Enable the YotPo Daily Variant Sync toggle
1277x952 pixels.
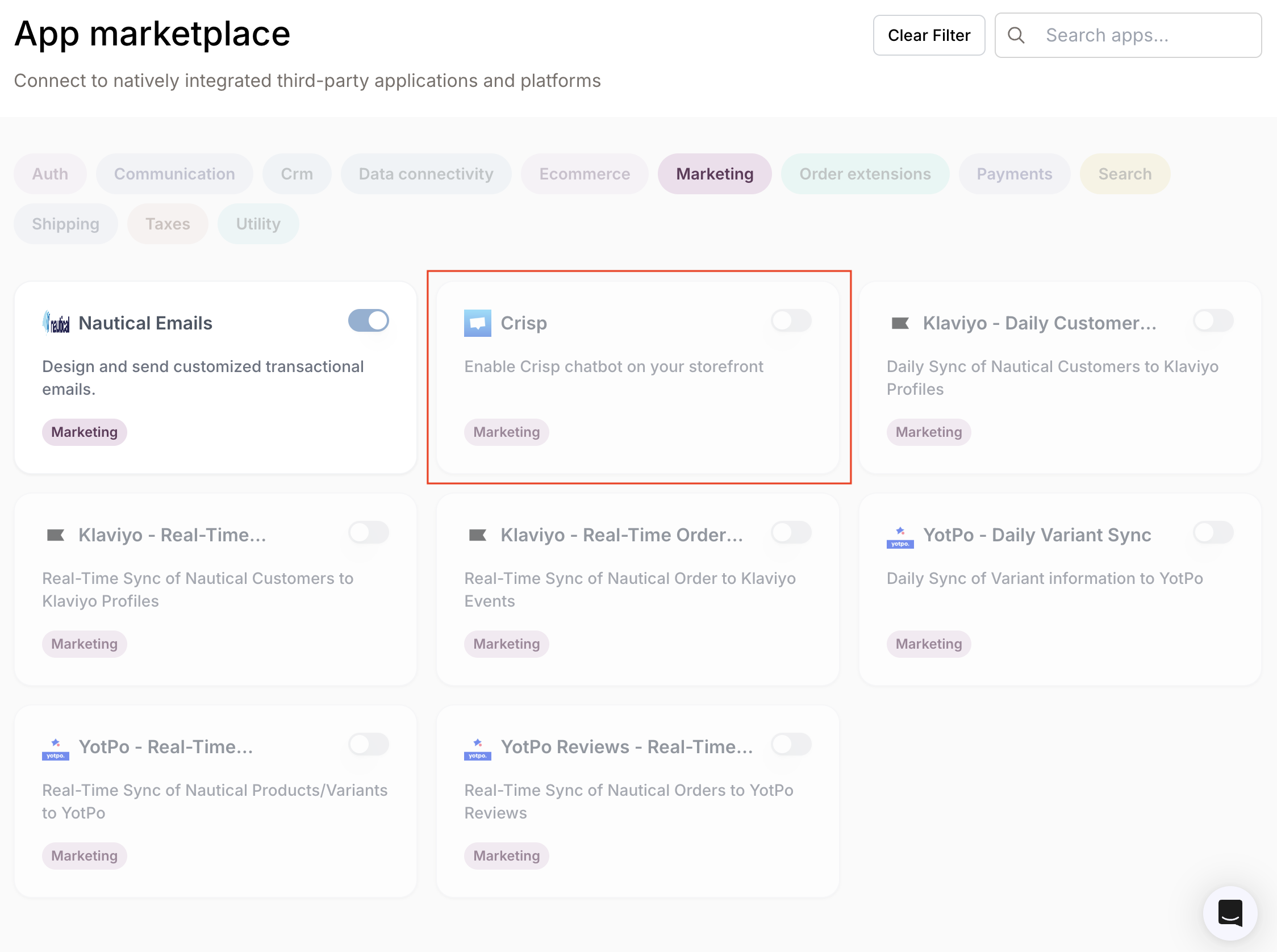[x=1212, y=533]
